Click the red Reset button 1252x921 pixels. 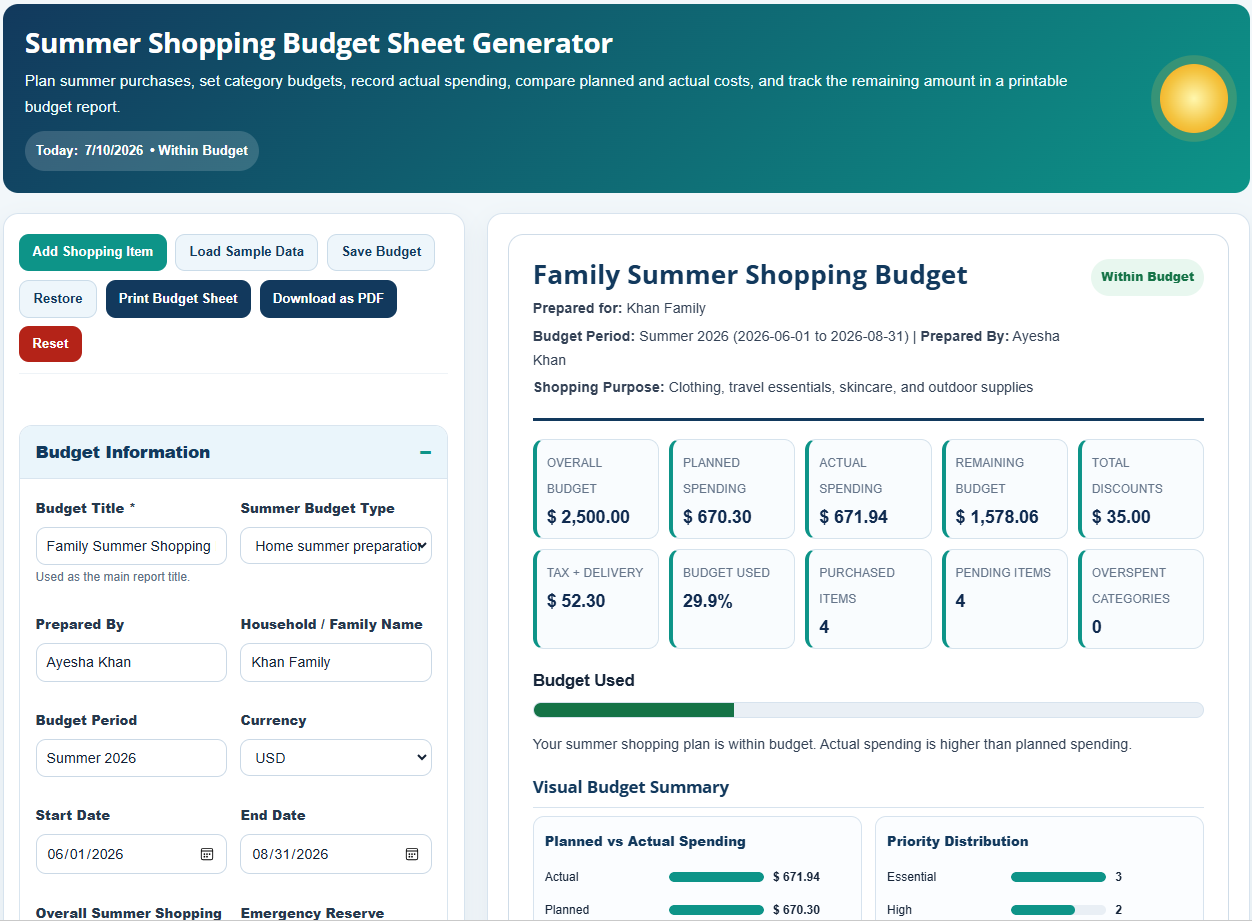pos(50,344)
